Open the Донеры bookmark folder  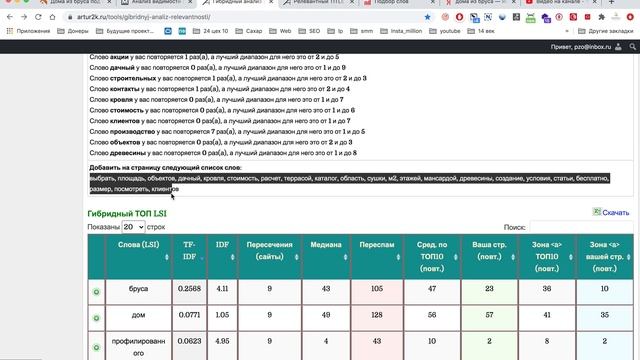[73, 31]
